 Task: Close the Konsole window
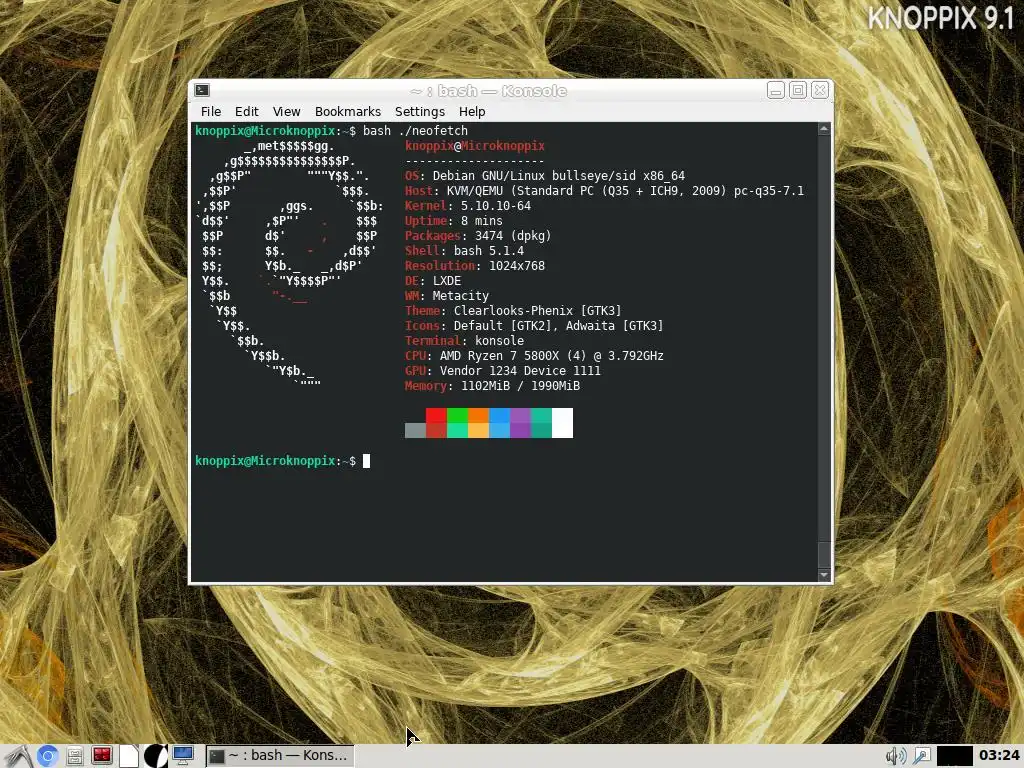(820, 90)
